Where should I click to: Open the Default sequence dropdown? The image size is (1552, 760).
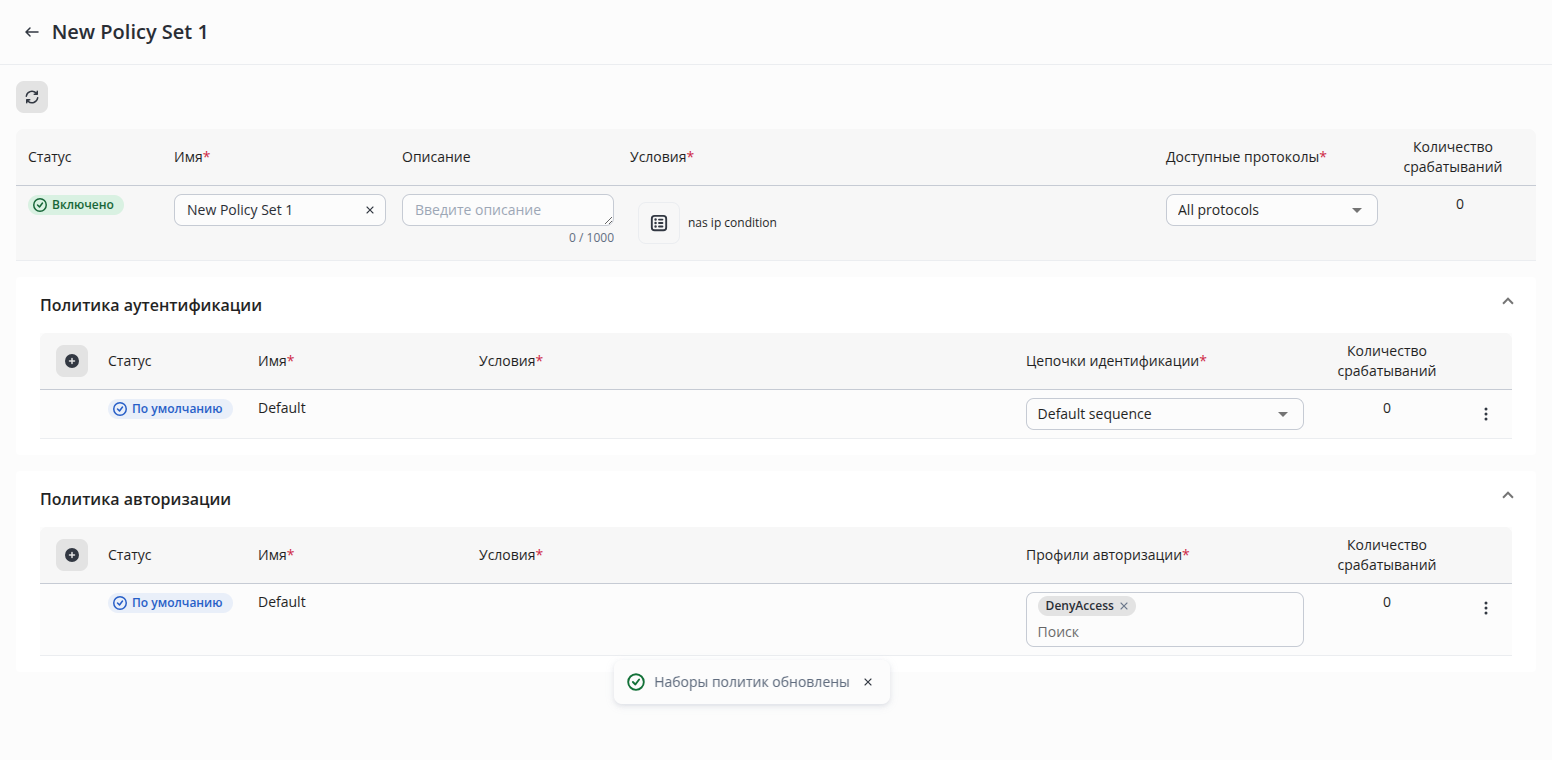[x=1164, y=414]
